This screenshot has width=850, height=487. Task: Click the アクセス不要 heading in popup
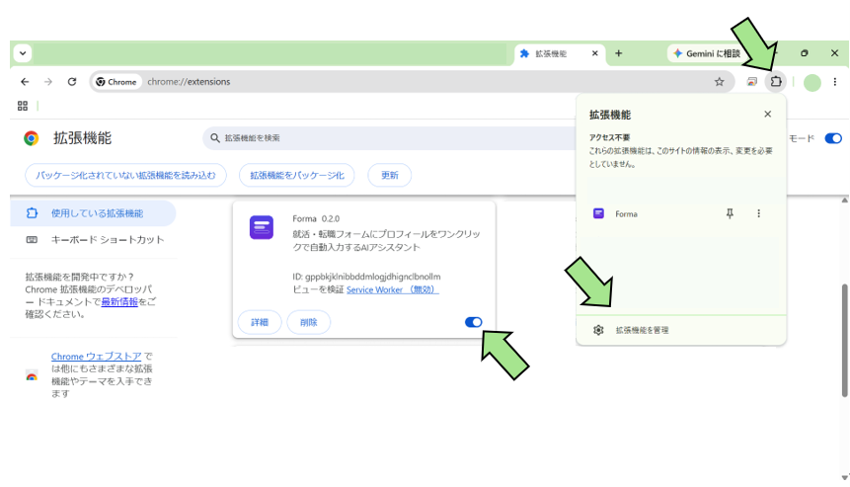609,137
